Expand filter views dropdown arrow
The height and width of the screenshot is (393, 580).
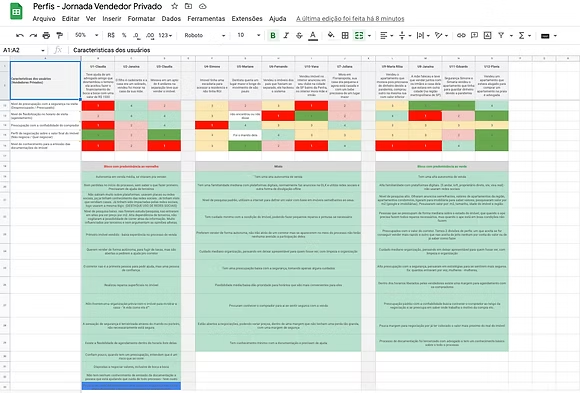pyautogui.click(x=511, y=36)
